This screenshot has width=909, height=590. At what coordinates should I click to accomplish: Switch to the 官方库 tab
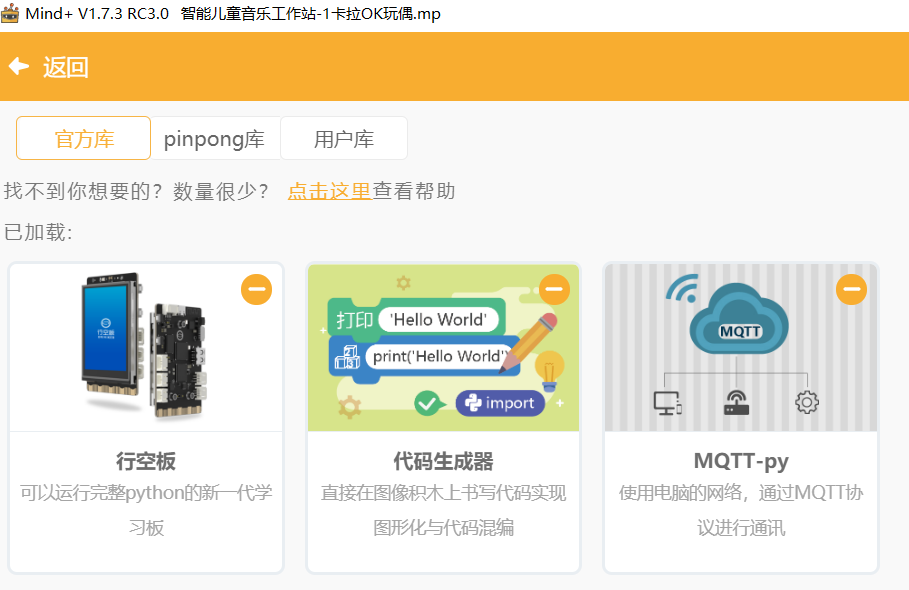coord(84,139)
